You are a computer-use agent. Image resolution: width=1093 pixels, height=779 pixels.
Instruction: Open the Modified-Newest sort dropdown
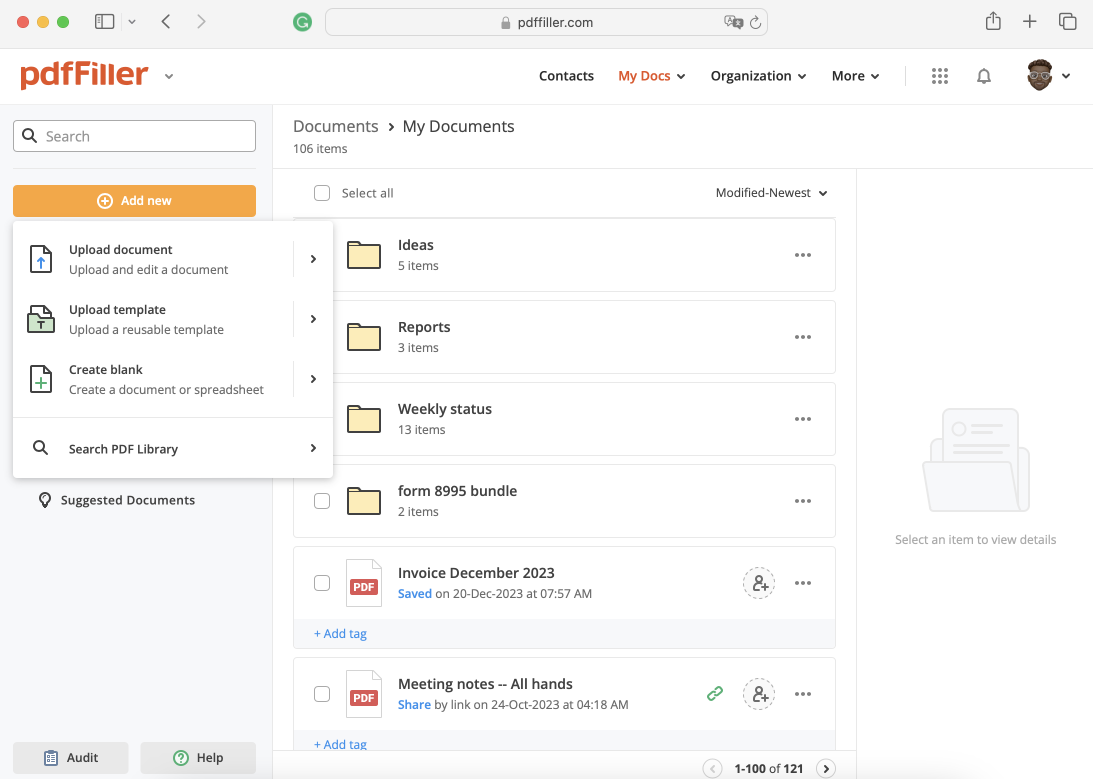[x=771, y=193]
